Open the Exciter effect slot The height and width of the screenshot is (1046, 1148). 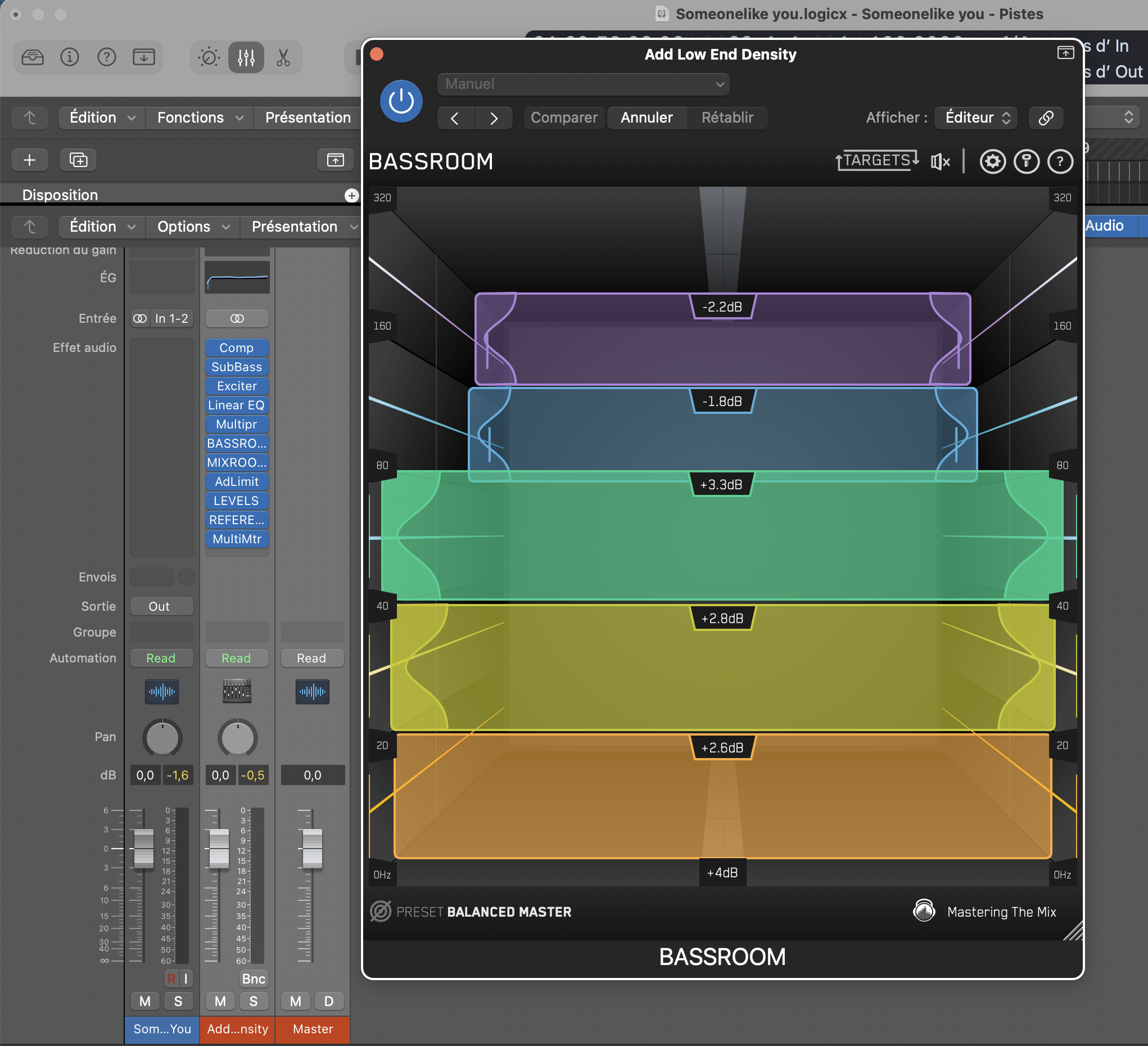click(237, 386)
